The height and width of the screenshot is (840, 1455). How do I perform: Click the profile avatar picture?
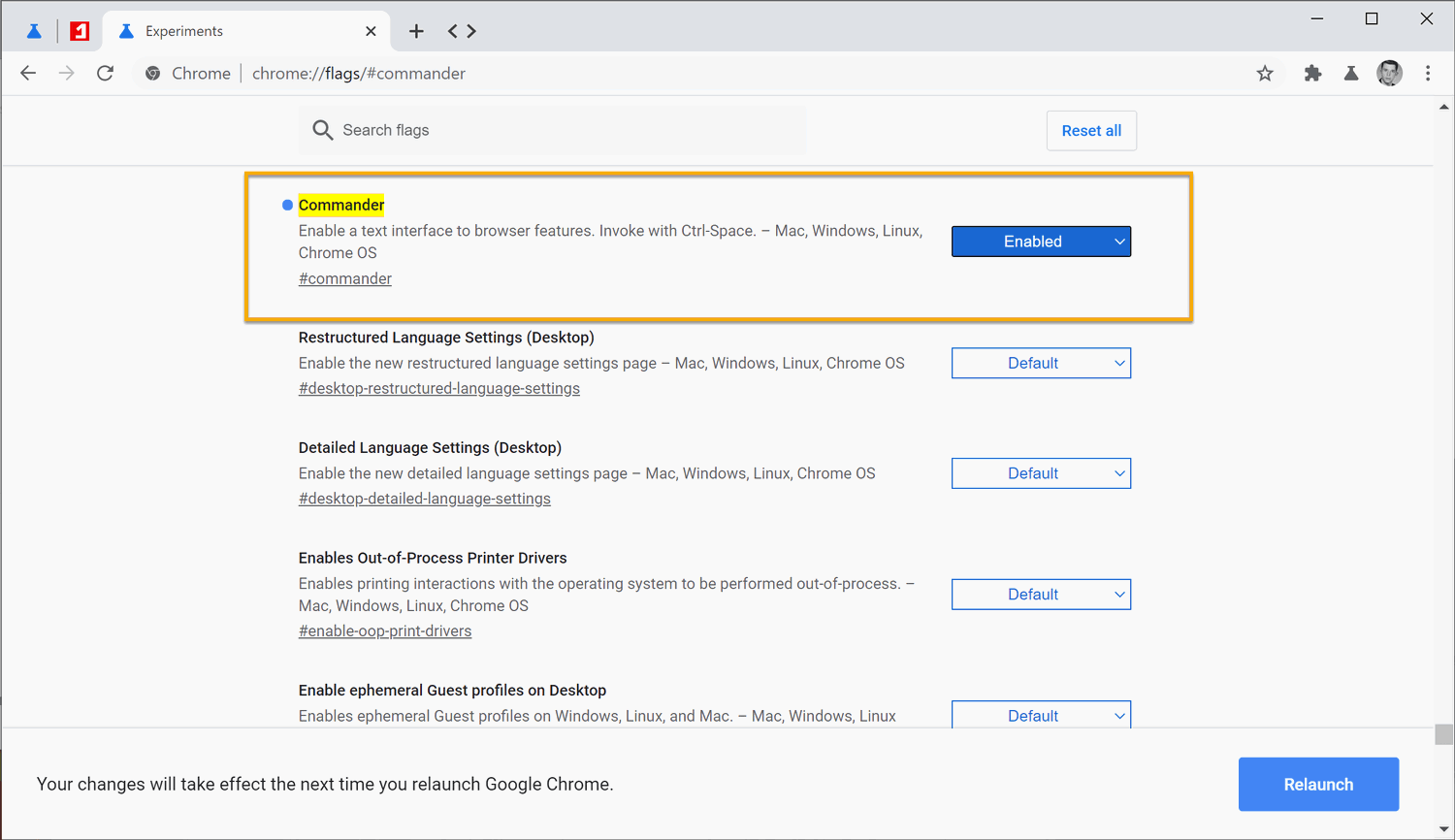coord(1389,74)
